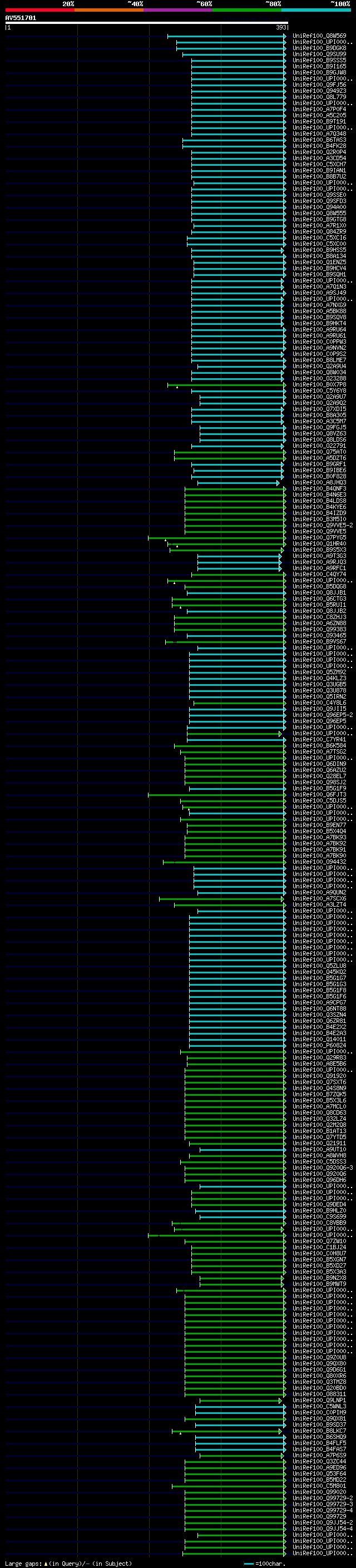Select hit UniRef100_B8B7U2

[x=319, y=176]
